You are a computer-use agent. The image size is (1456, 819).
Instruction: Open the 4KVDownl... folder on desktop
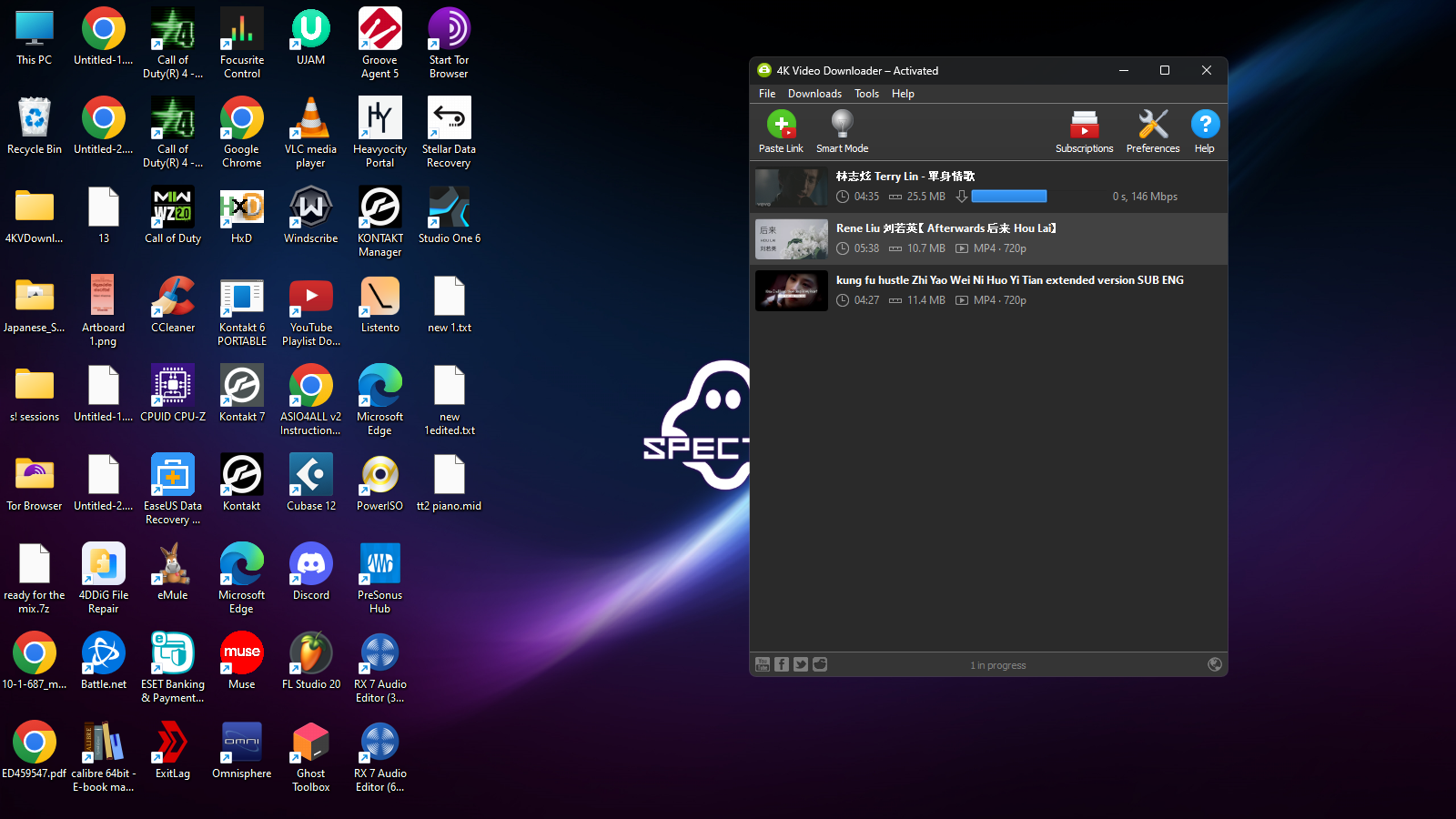[35, 217]
